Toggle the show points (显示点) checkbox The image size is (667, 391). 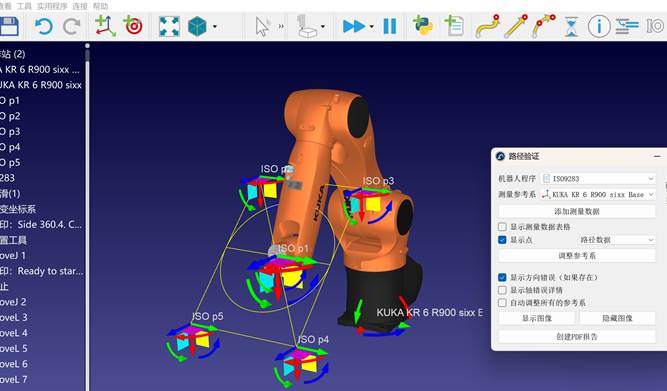click(x=502, y=240)
